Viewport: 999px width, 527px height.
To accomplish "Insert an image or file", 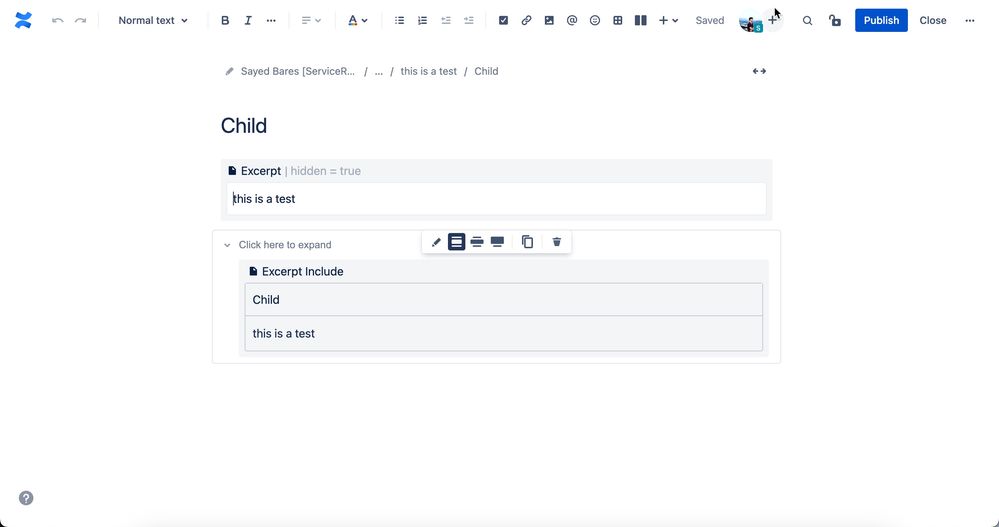I will click(x=549, y=20).
